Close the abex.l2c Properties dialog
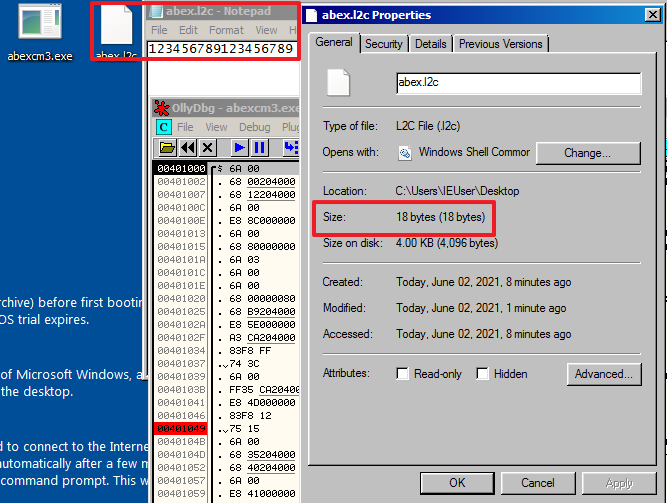667x503 pixels. (x=652, y=15)
